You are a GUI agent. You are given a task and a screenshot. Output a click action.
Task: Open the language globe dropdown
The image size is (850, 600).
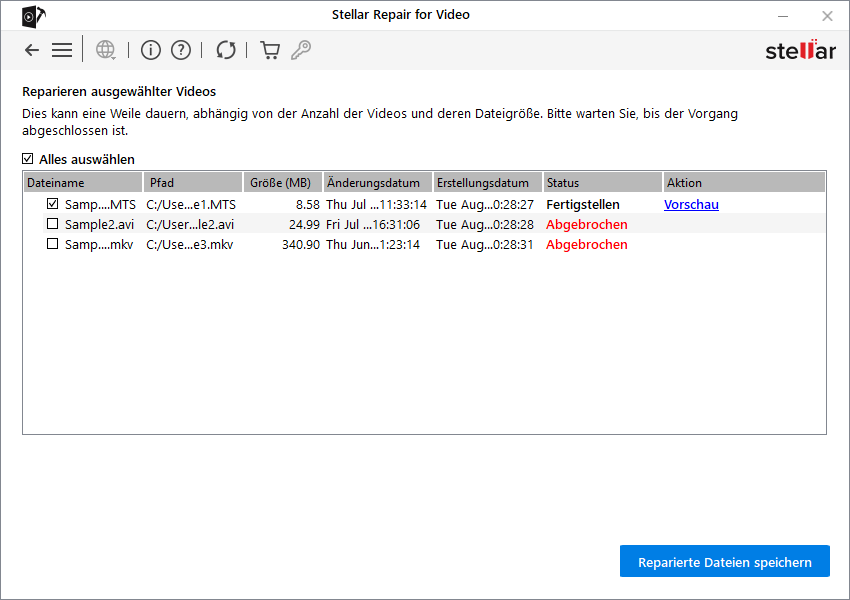(106, 50)
